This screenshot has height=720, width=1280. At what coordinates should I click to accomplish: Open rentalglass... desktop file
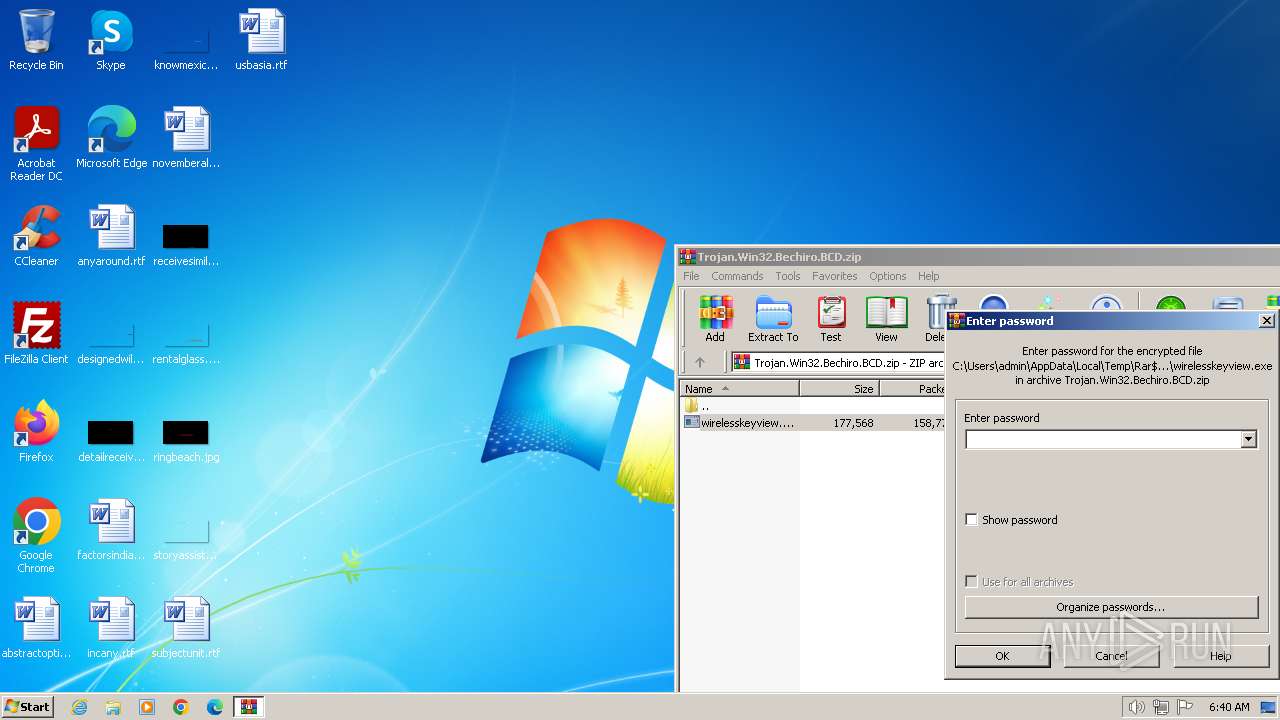[x=186, y=340]
